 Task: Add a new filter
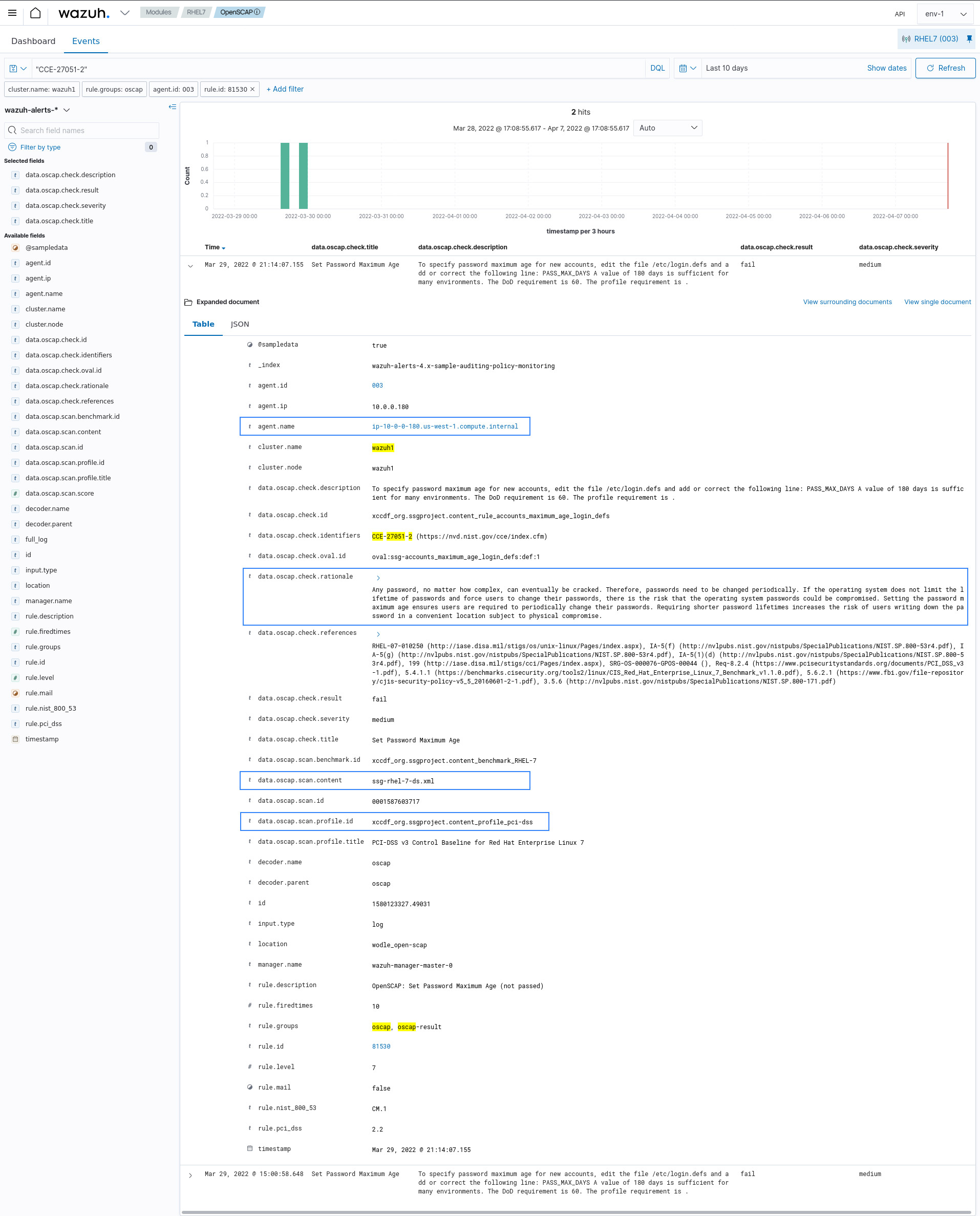click(x=285, y=89)
